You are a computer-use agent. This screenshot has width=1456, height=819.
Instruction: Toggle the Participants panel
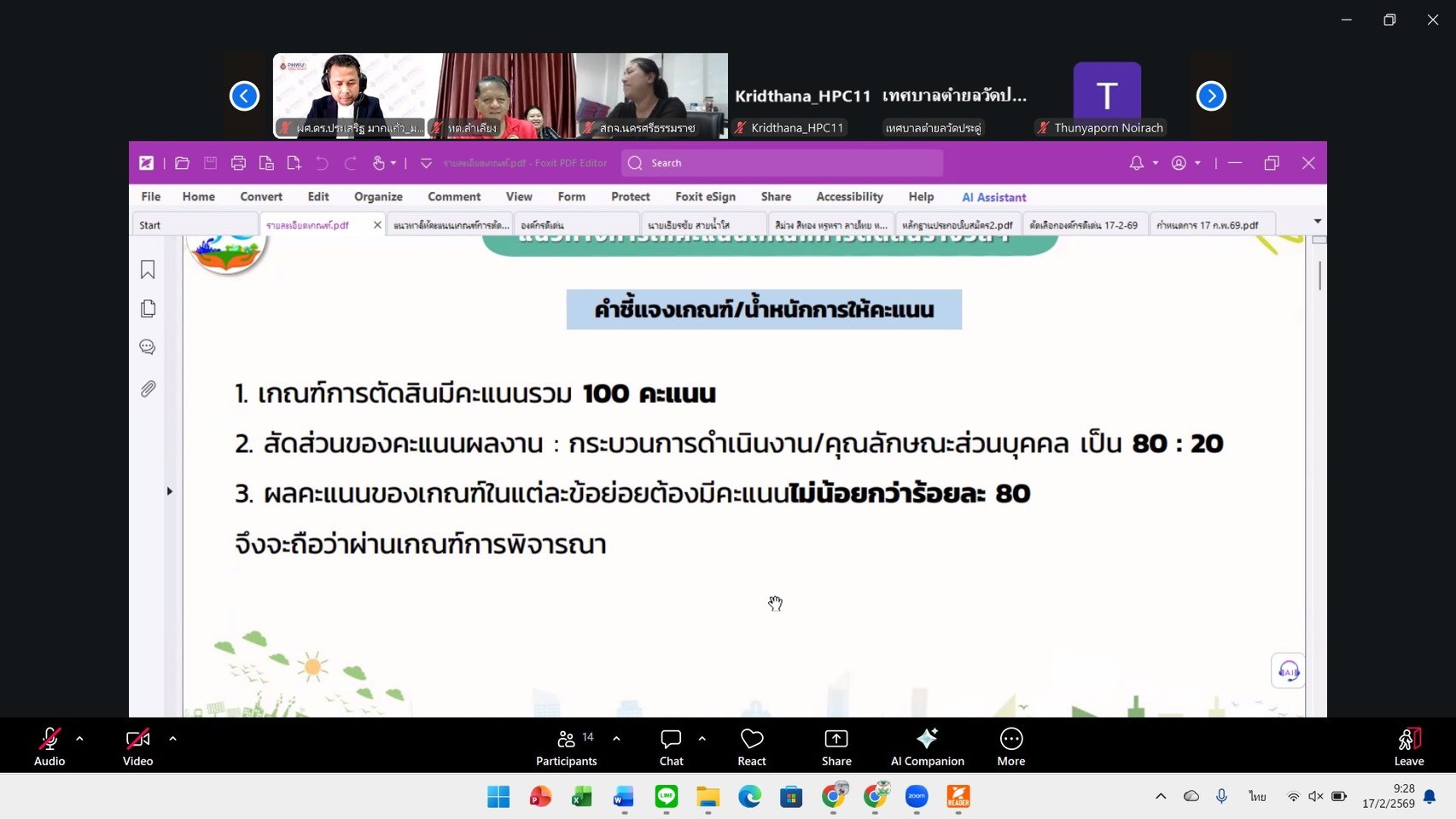click(566, 746)
